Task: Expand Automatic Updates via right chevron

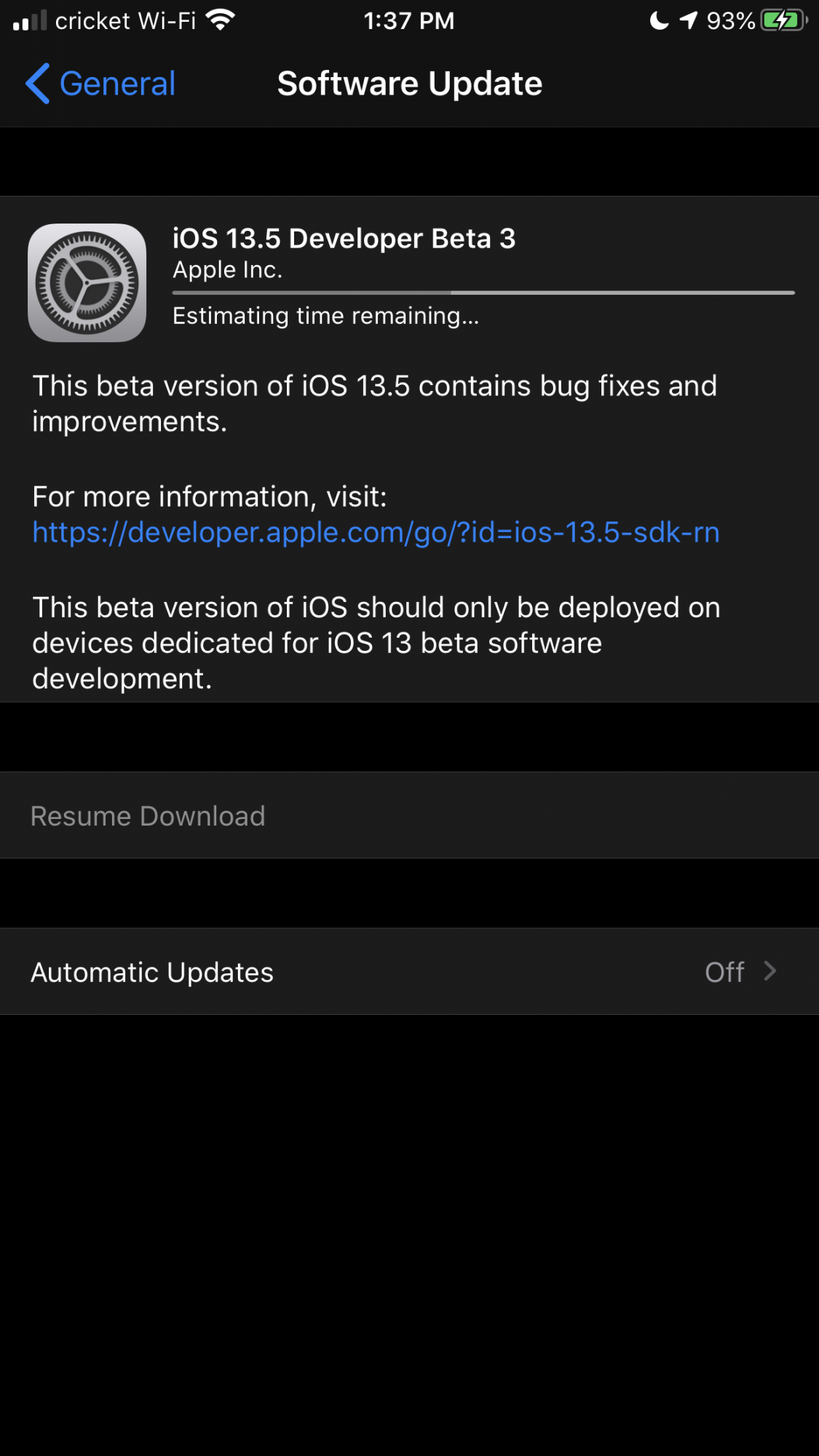Action: tap(770, 971)
